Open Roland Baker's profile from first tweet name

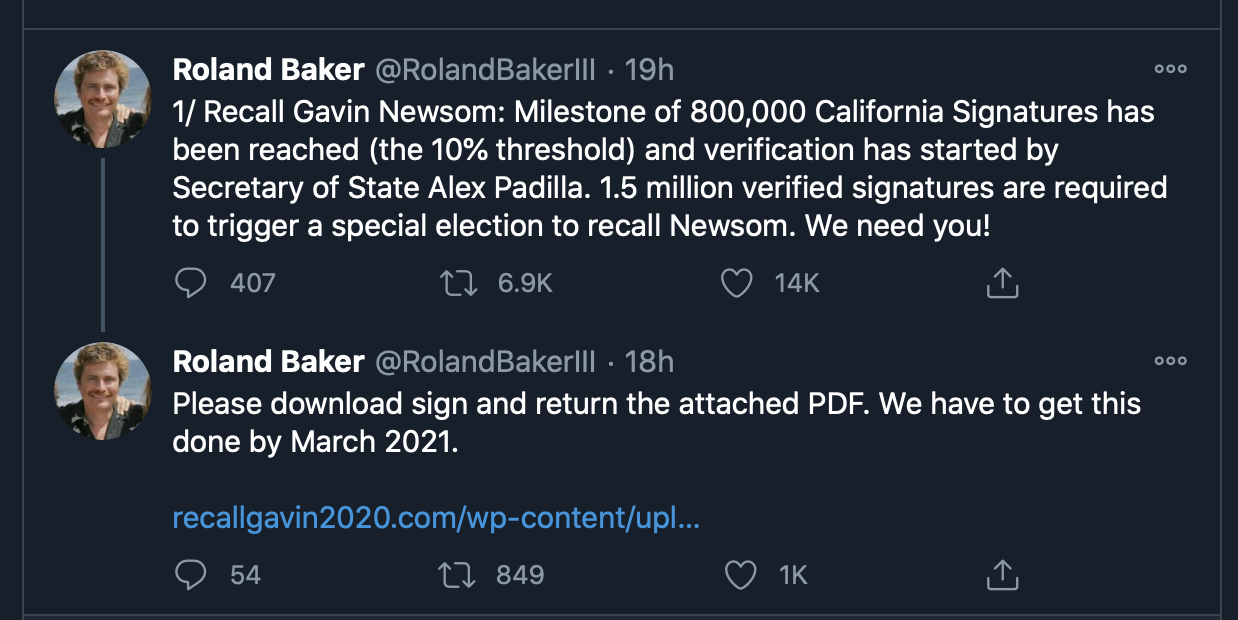(268, 69)
